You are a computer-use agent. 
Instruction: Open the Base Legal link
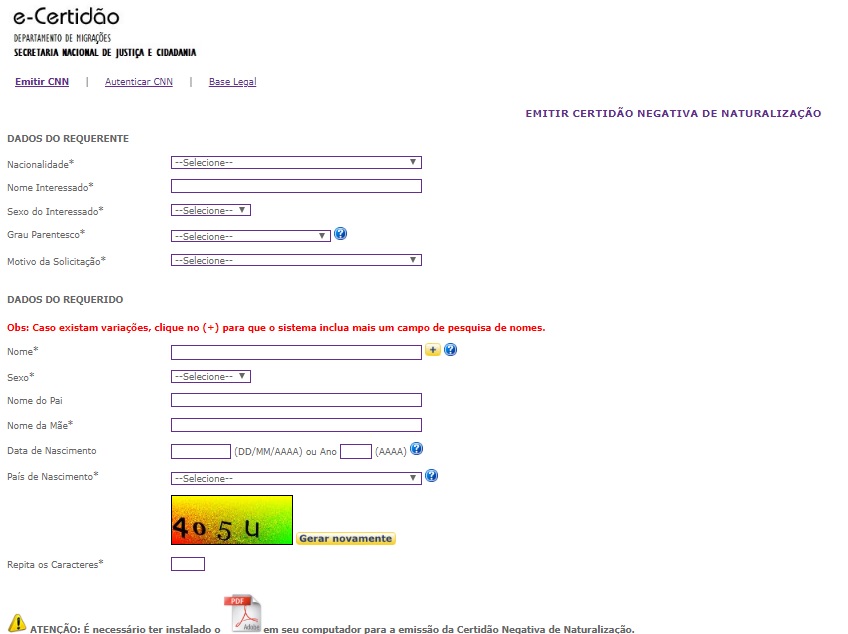point(233,82)
